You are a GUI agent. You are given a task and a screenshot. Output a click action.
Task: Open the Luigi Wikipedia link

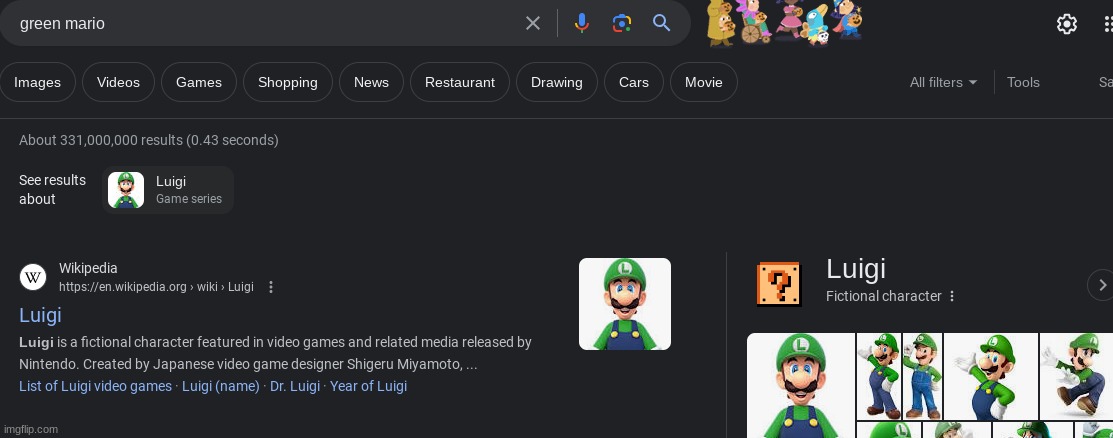pyautogui.click(x=40, y=315)
